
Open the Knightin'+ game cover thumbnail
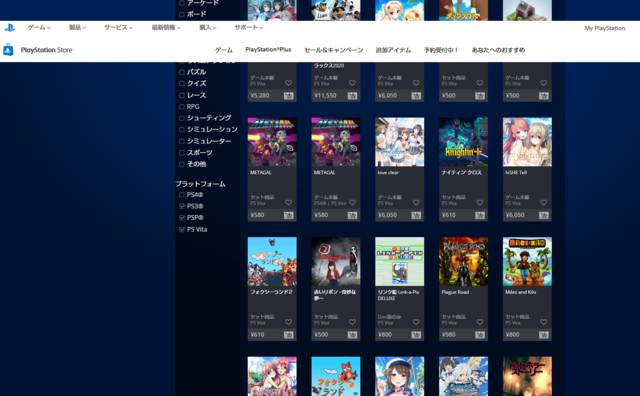(x=463, y=142)
